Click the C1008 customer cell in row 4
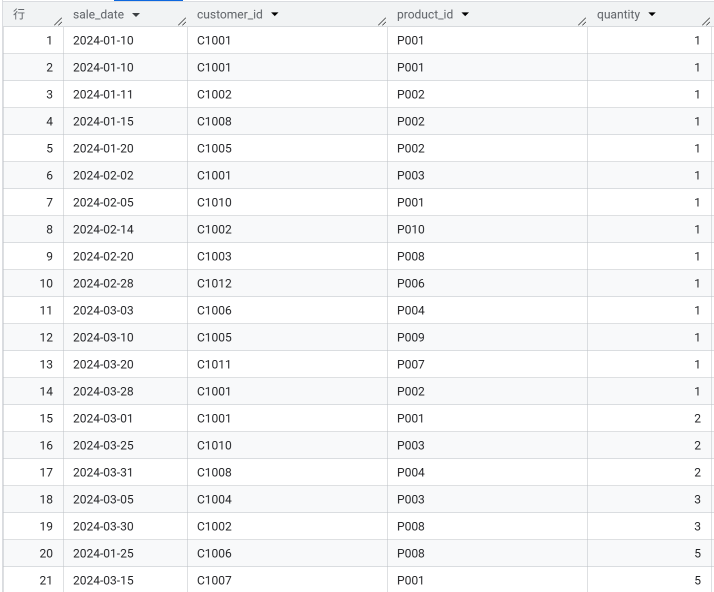Image resolution: width=714 pixels, height=592 pixels. coord(214,122)
